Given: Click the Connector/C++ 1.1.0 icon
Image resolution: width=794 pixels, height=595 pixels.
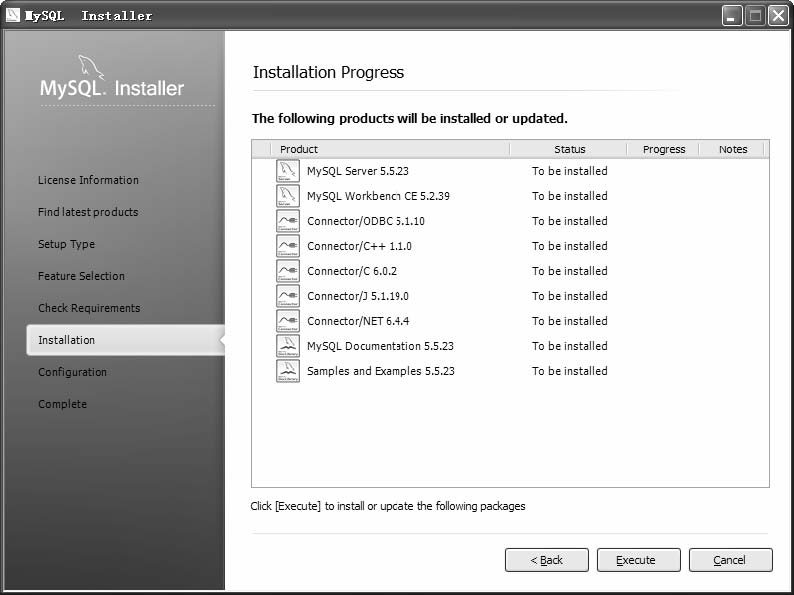Looking at the screenshot, I should tap(288, 246).
